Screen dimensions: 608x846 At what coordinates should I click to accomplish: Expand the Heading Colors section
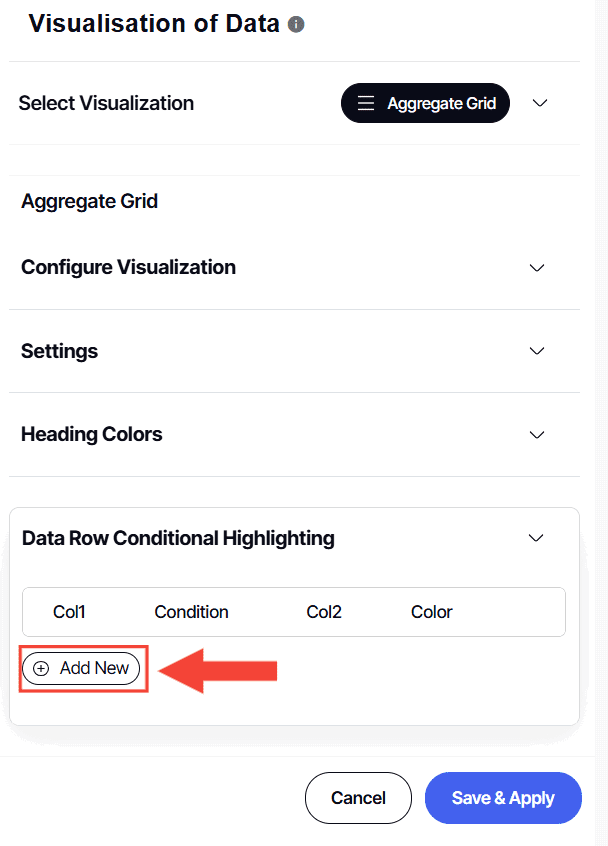click(537, 435)
